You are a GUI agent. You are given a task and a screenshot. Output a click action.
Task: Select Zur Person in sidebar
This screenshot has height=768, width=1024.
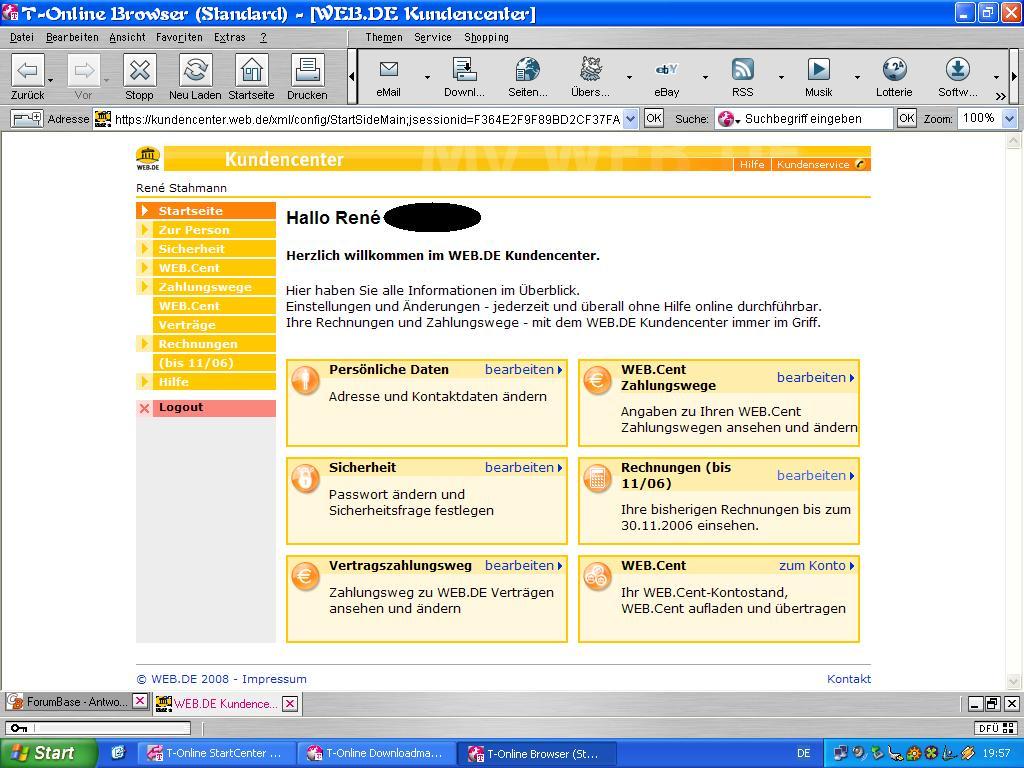tap(206, 230)
